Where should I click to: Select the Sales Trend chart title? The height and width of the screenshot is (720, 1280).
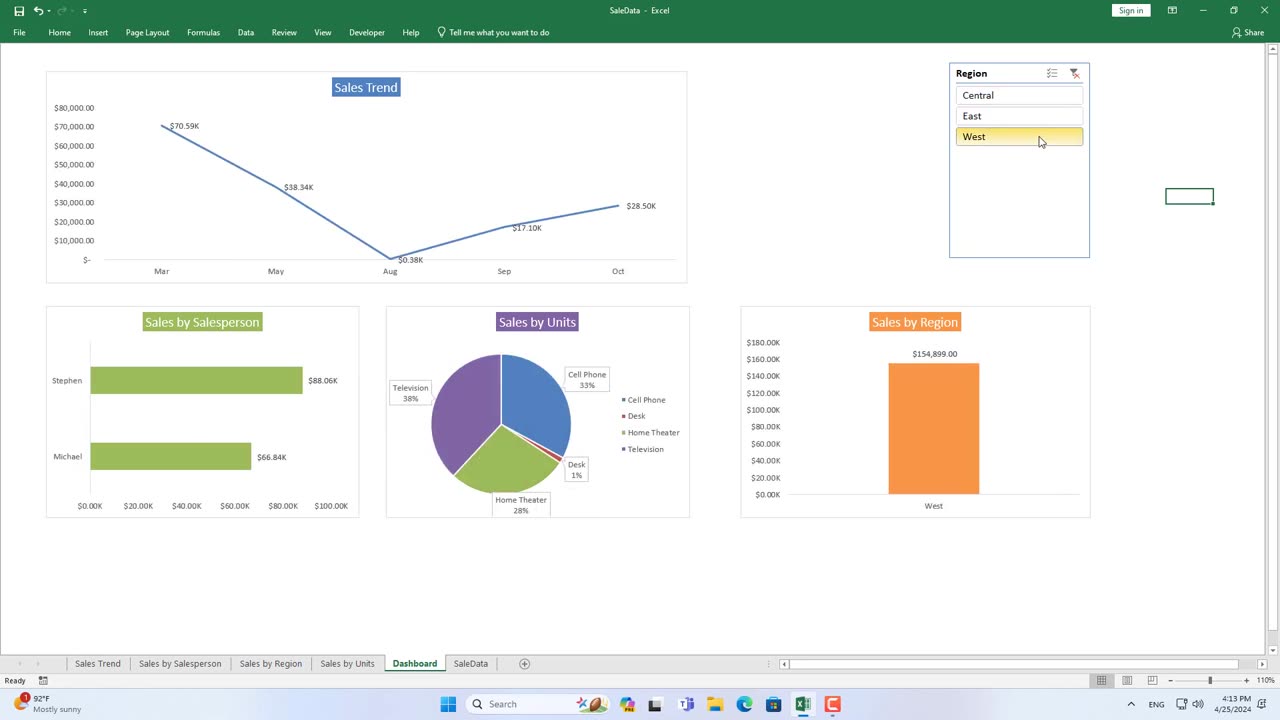(x=366, y=87)
